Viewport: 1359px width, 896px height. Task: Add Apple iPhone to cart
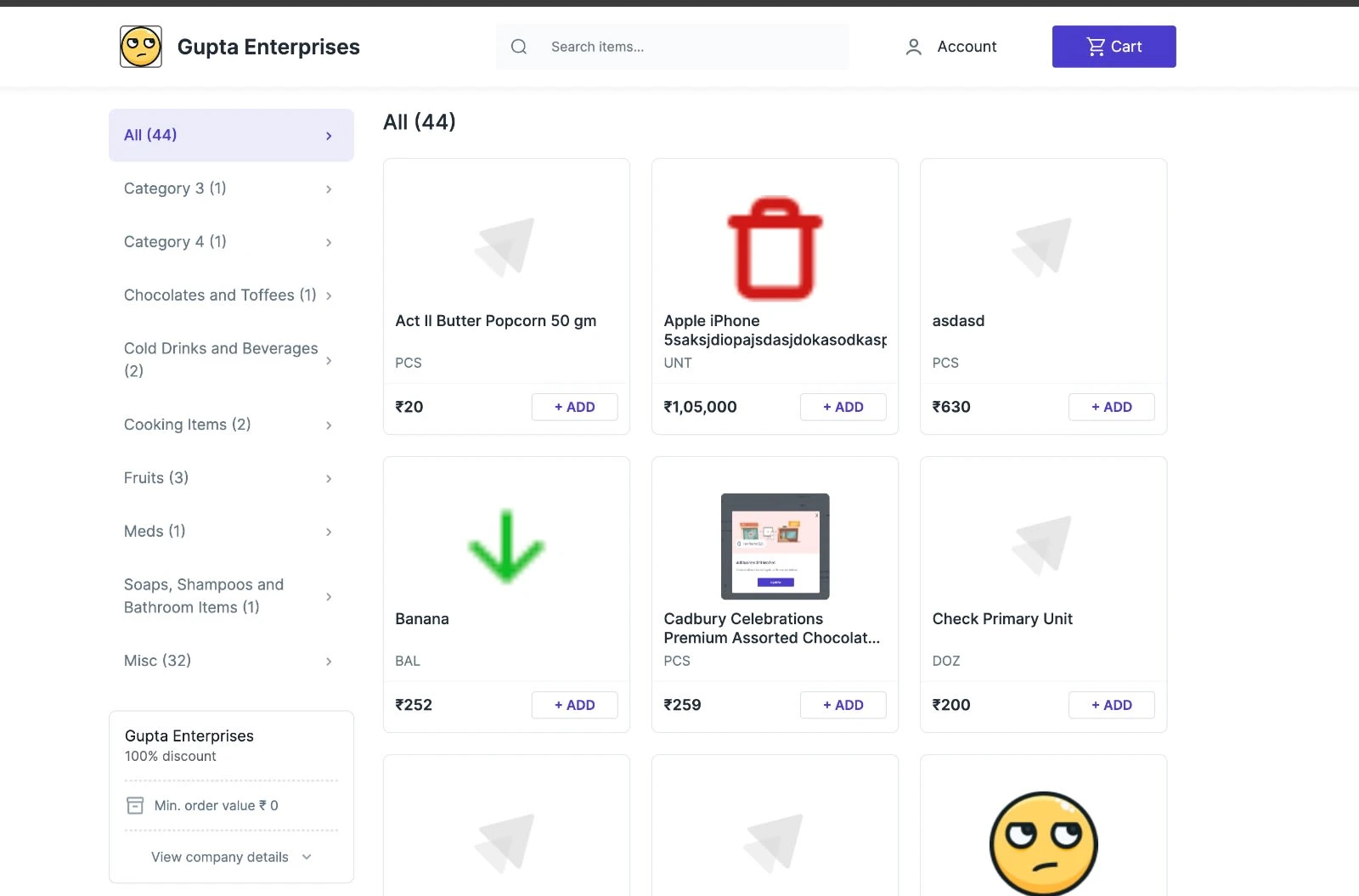click(843, 407)
